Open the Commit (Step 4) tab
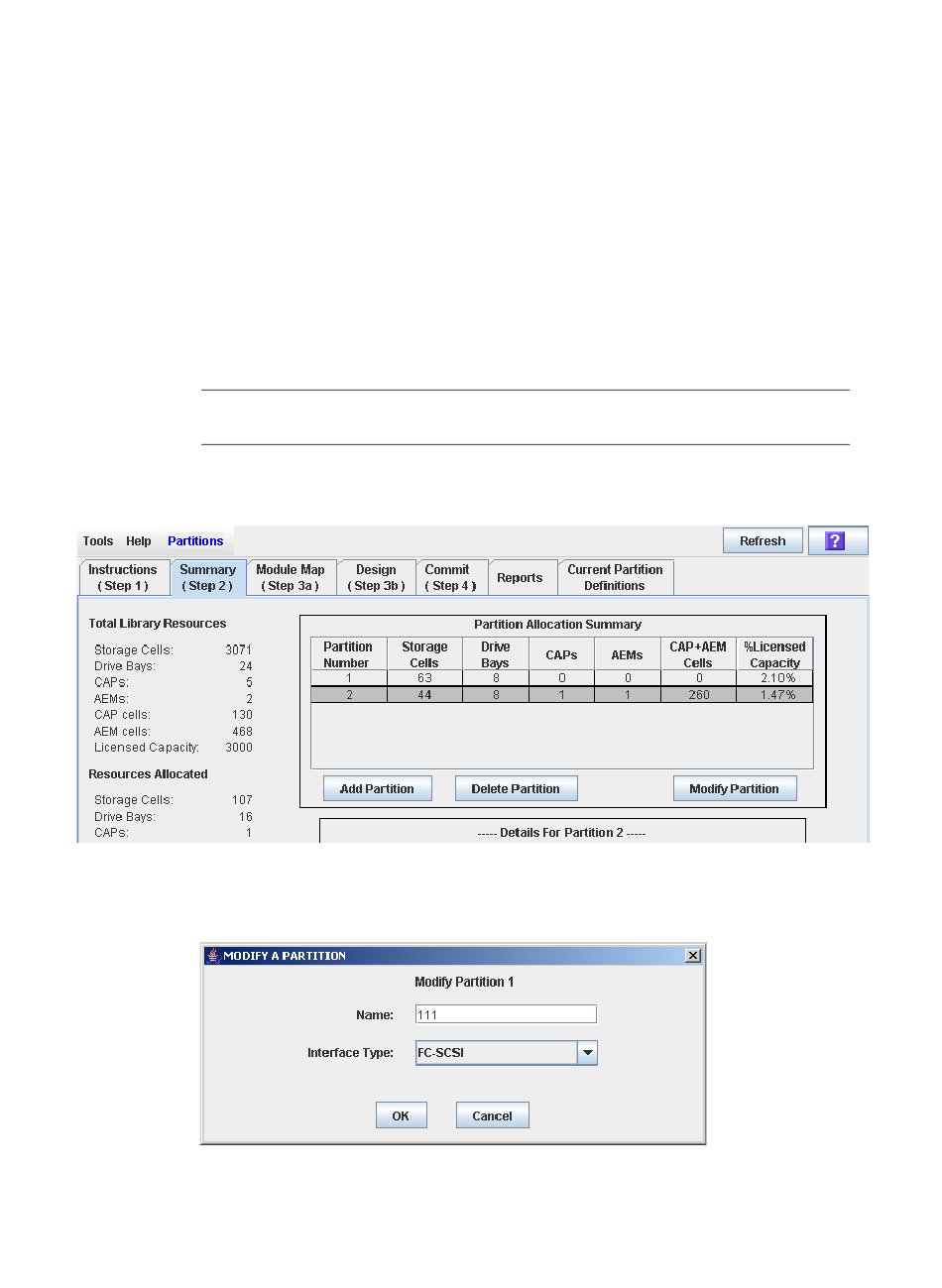The image size is (942, 1288). 451,577
